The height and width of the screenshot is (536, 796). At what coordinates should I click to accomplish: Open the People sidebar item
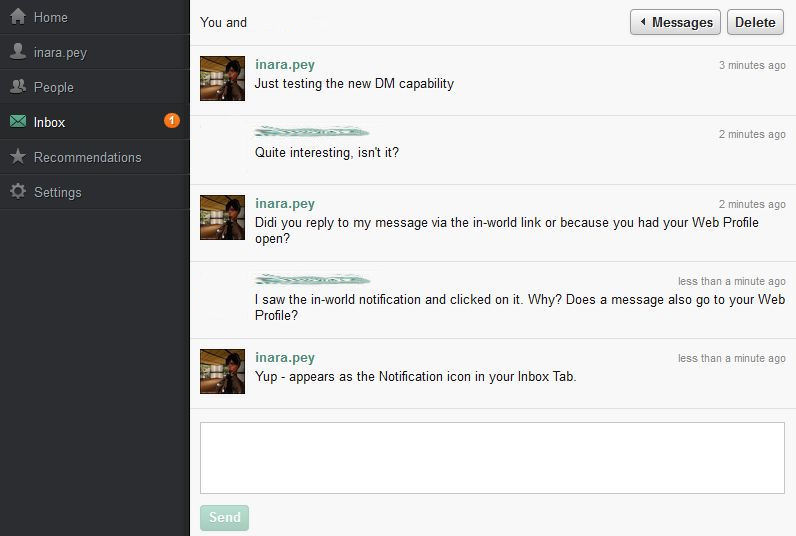click(53, 87)
